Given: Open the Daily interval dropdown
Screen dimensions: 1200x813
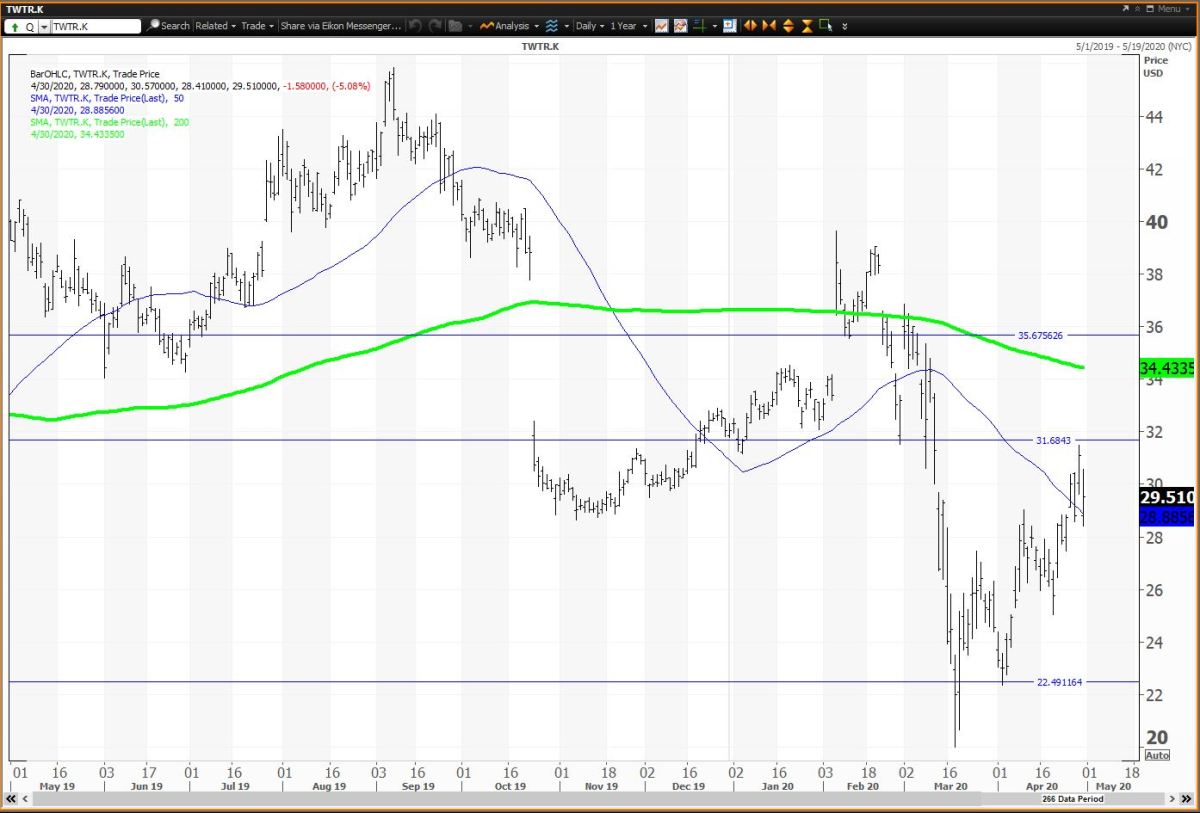Looking at the screenshot, I should (x=589, y=26).
